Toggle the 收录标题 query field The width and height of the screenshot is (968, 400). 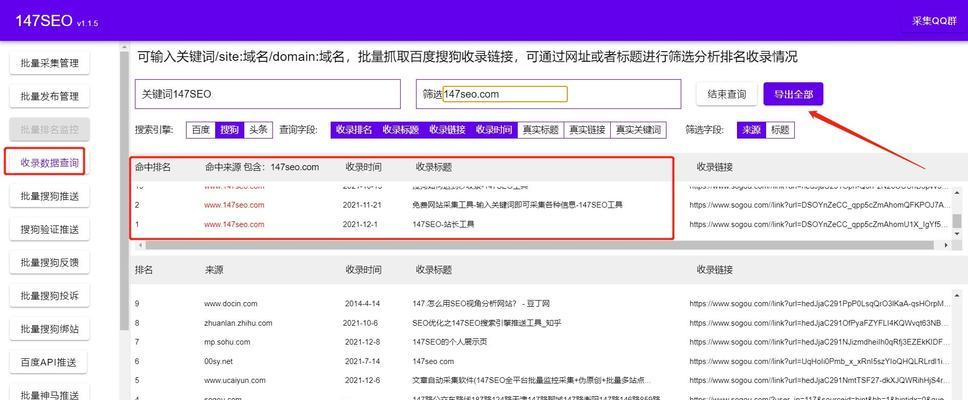401,130
